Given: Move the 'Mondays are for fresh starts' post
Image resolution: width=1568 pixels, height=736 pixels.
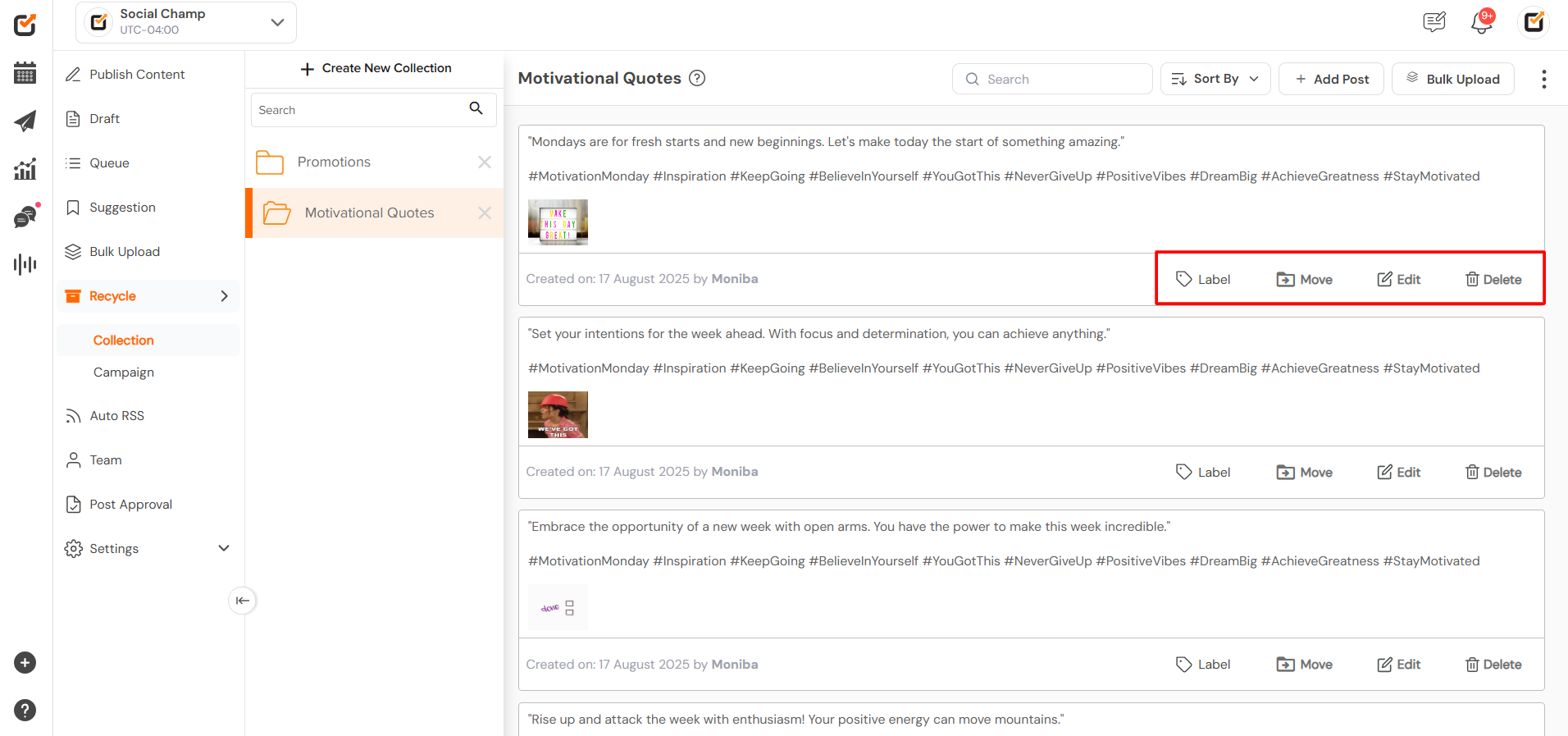Looking at the screenshot, I should click(x=1305, y=279).
